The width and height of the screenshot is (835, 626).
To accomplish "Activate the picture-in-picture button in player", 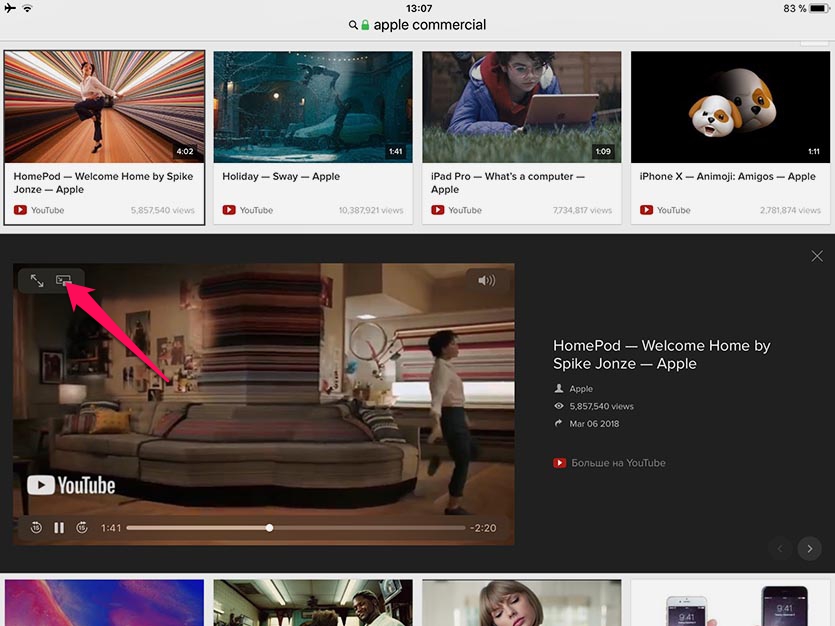I will pyautogui.click(x=63, y=280).
